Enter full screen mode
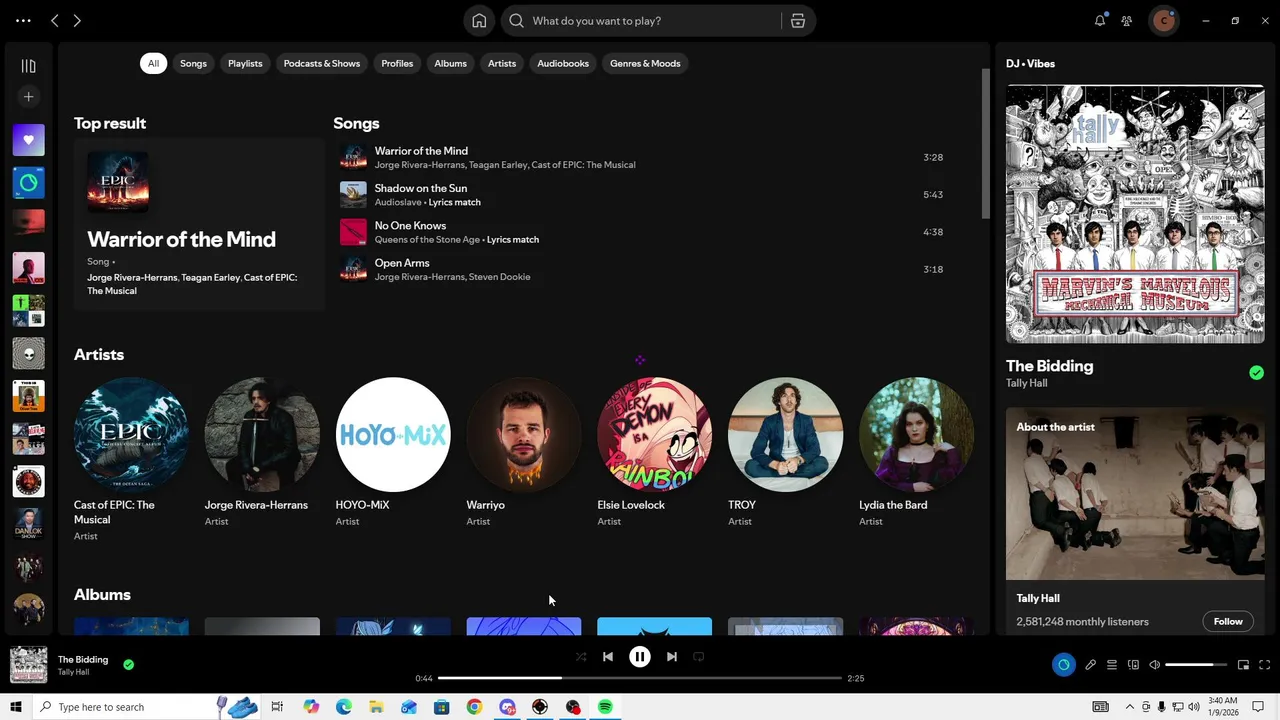Screen dimensions: 1280x720 pos(1265,665)
